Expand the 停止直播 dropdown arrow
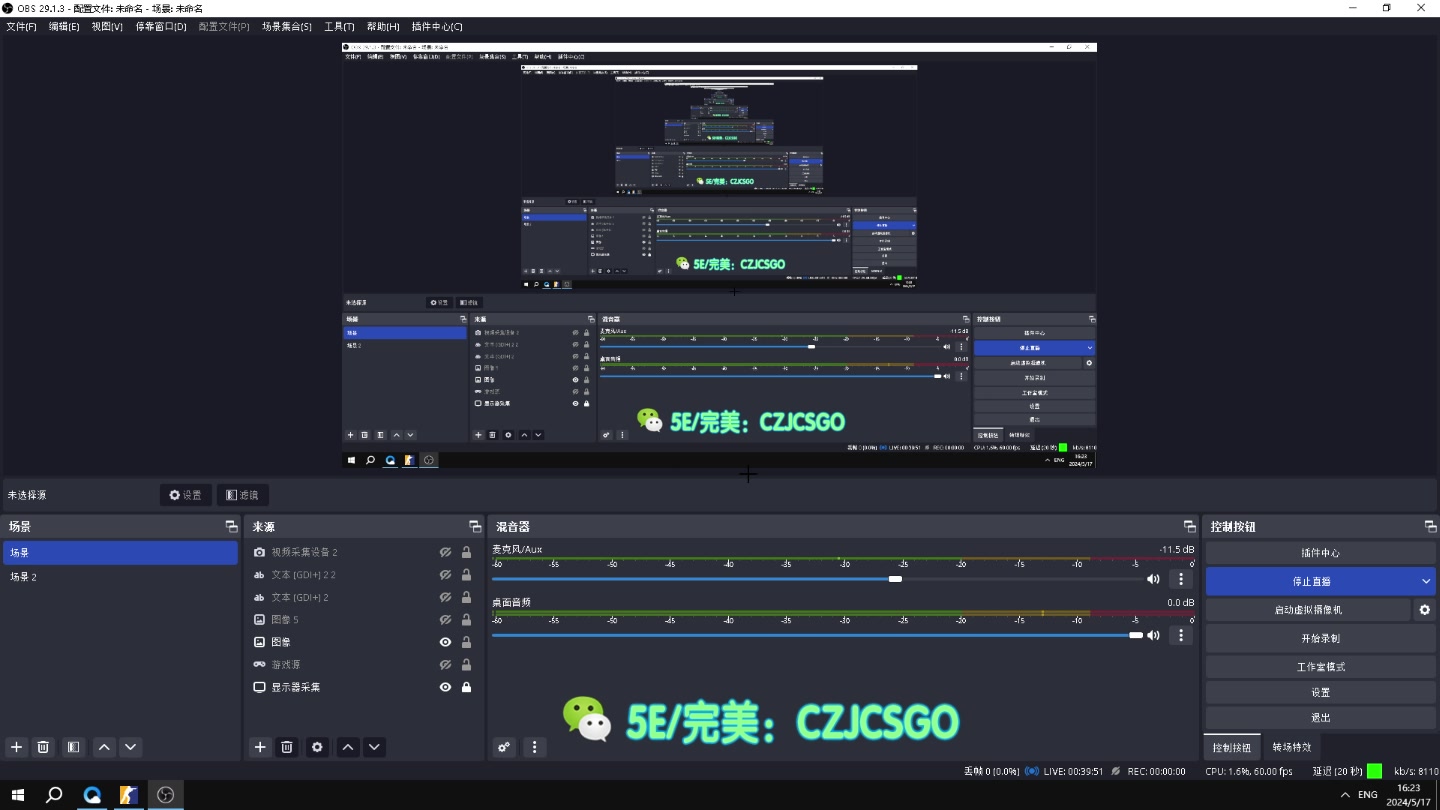The image size is (1440, 810). [x=1425, y=581]
